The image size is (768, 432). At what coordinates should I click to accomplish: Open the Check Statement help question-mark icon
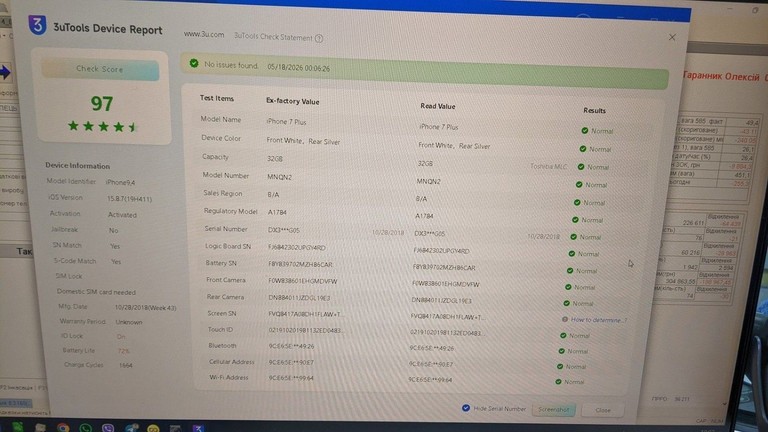point(319,38)
